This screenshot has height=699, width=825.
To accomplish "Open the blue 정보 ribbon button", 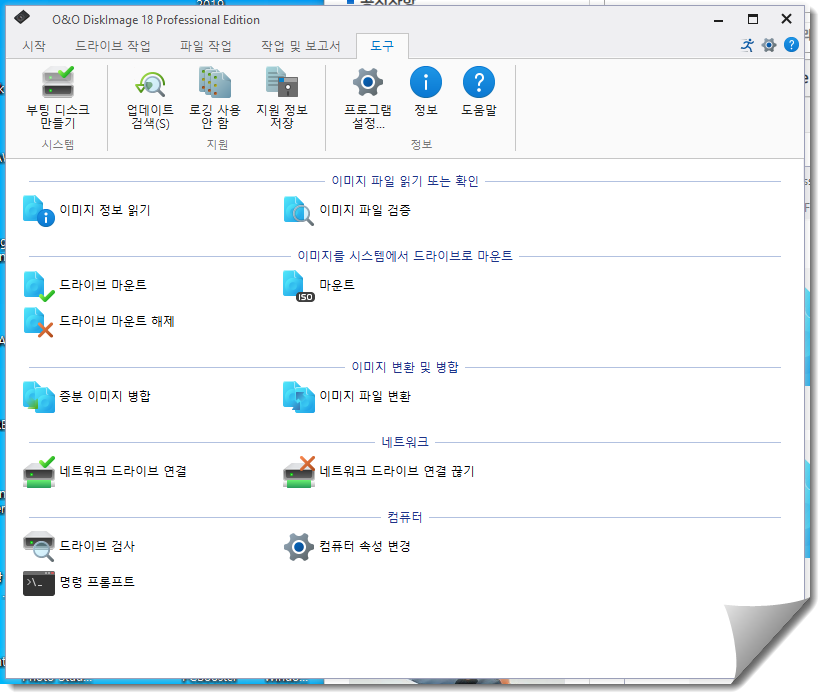I will coord(426,92).
